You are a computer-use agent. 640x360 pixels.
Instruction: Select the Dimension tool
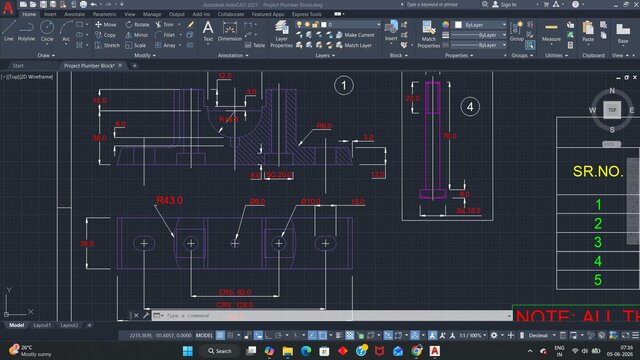[230, 31]
